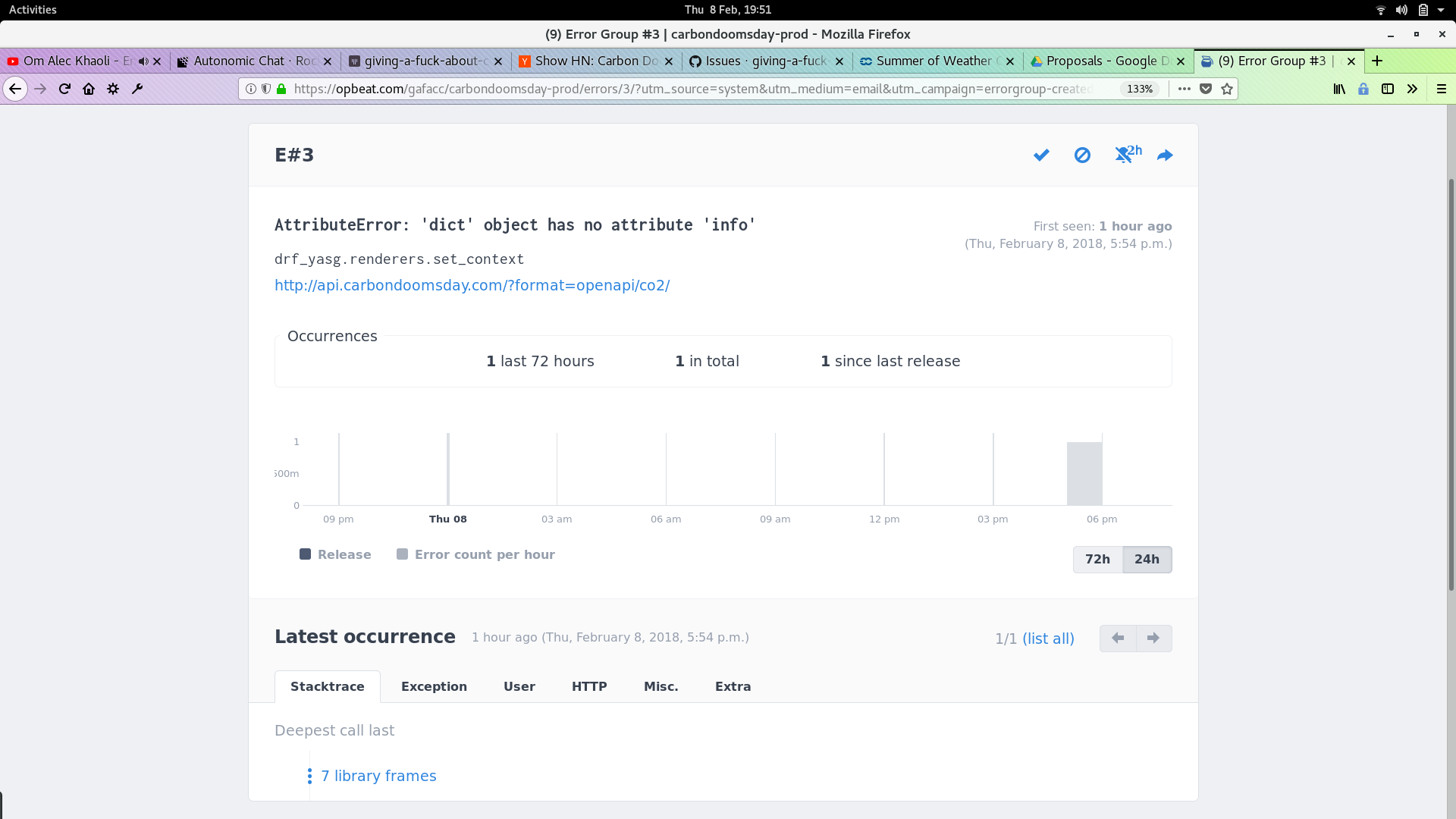Mark error as resolved with checkmark icon

(x=1041, y=155)
